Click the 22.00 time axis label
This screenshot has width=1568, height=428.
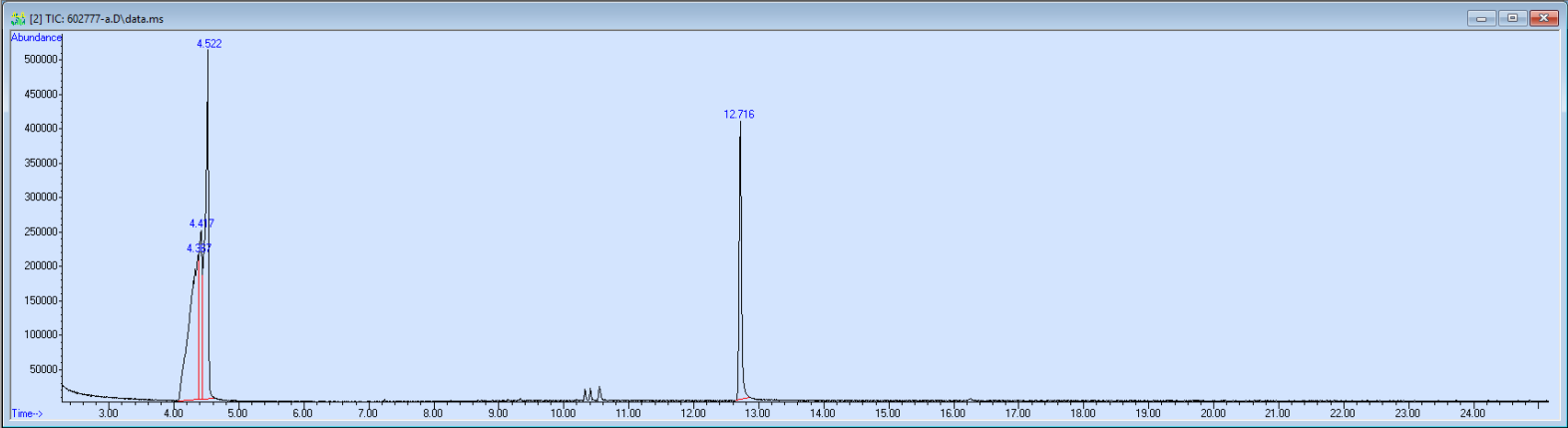pyautogui.click(x=1343, y=413)
